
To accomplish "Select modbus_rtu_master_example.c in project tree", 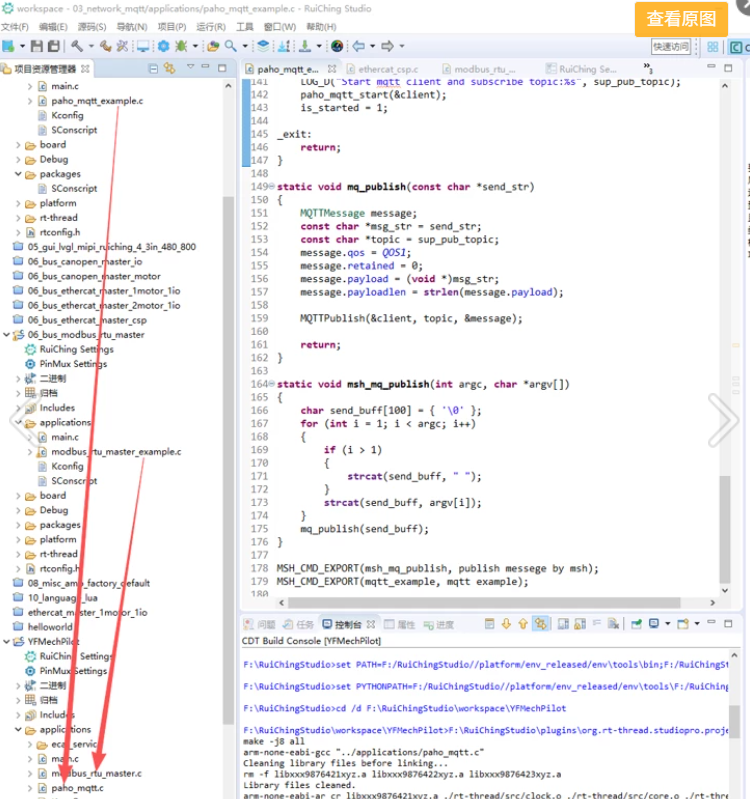I will (116, 452).
